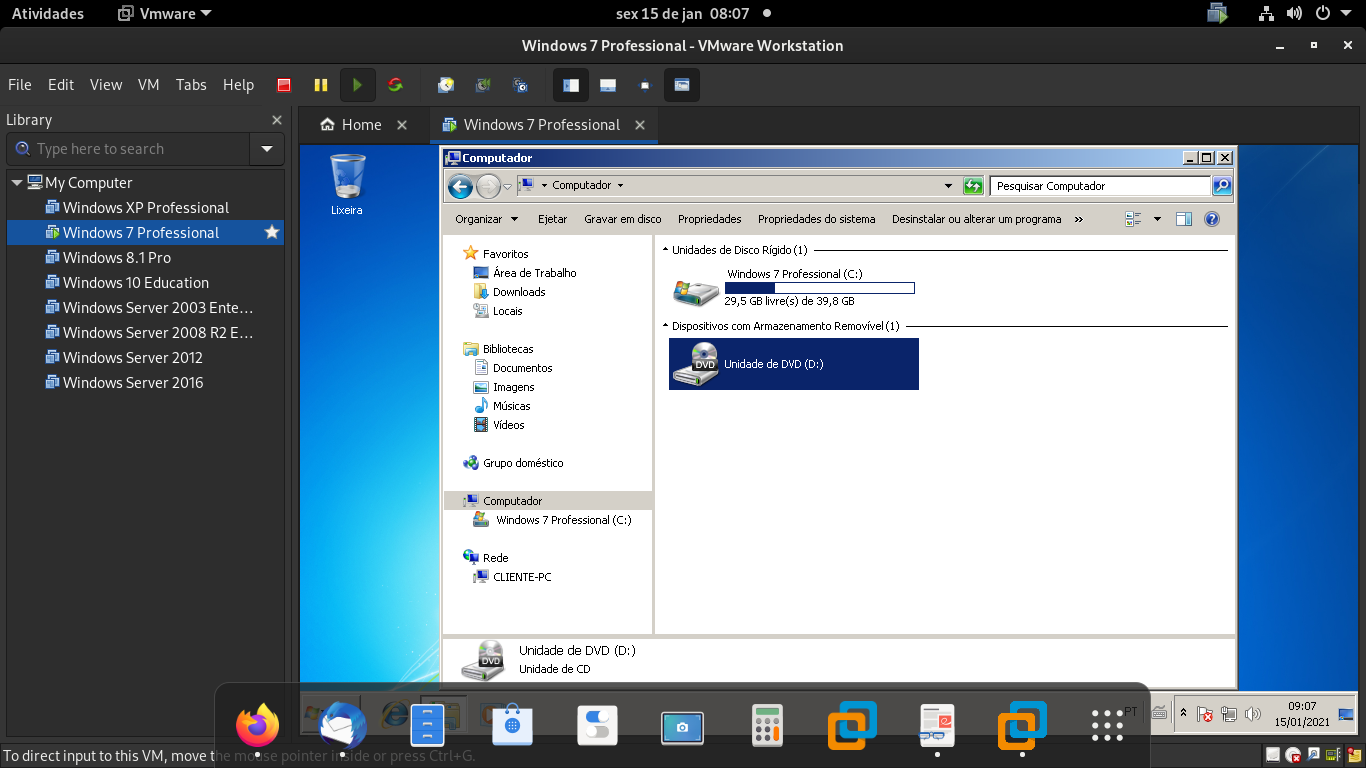Power on the VM with the green play icon
The width and height of the screenshot is (1366, 768).
357,85
